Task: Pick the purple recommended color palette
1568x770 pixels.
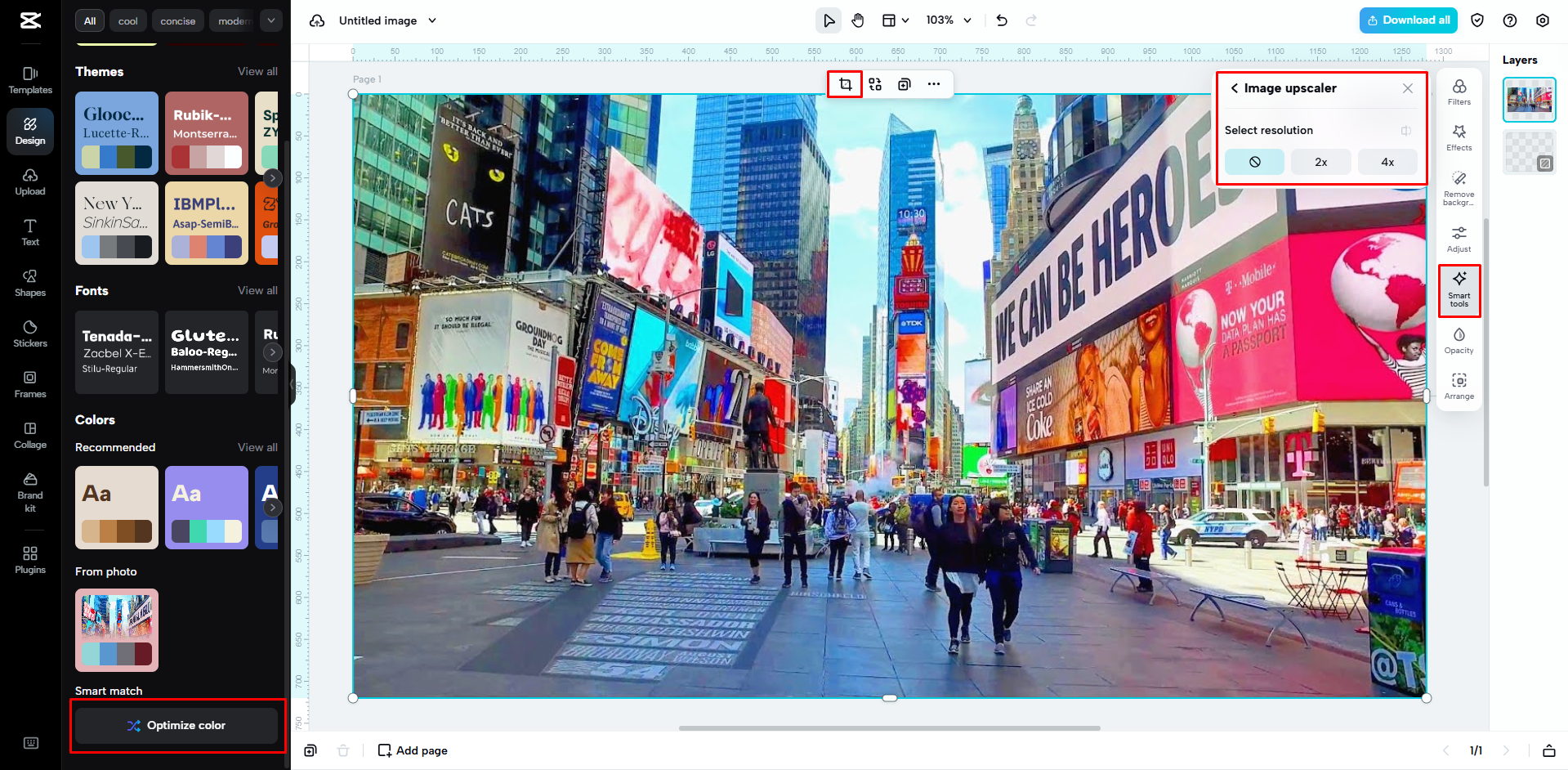Action: (206, 507)
